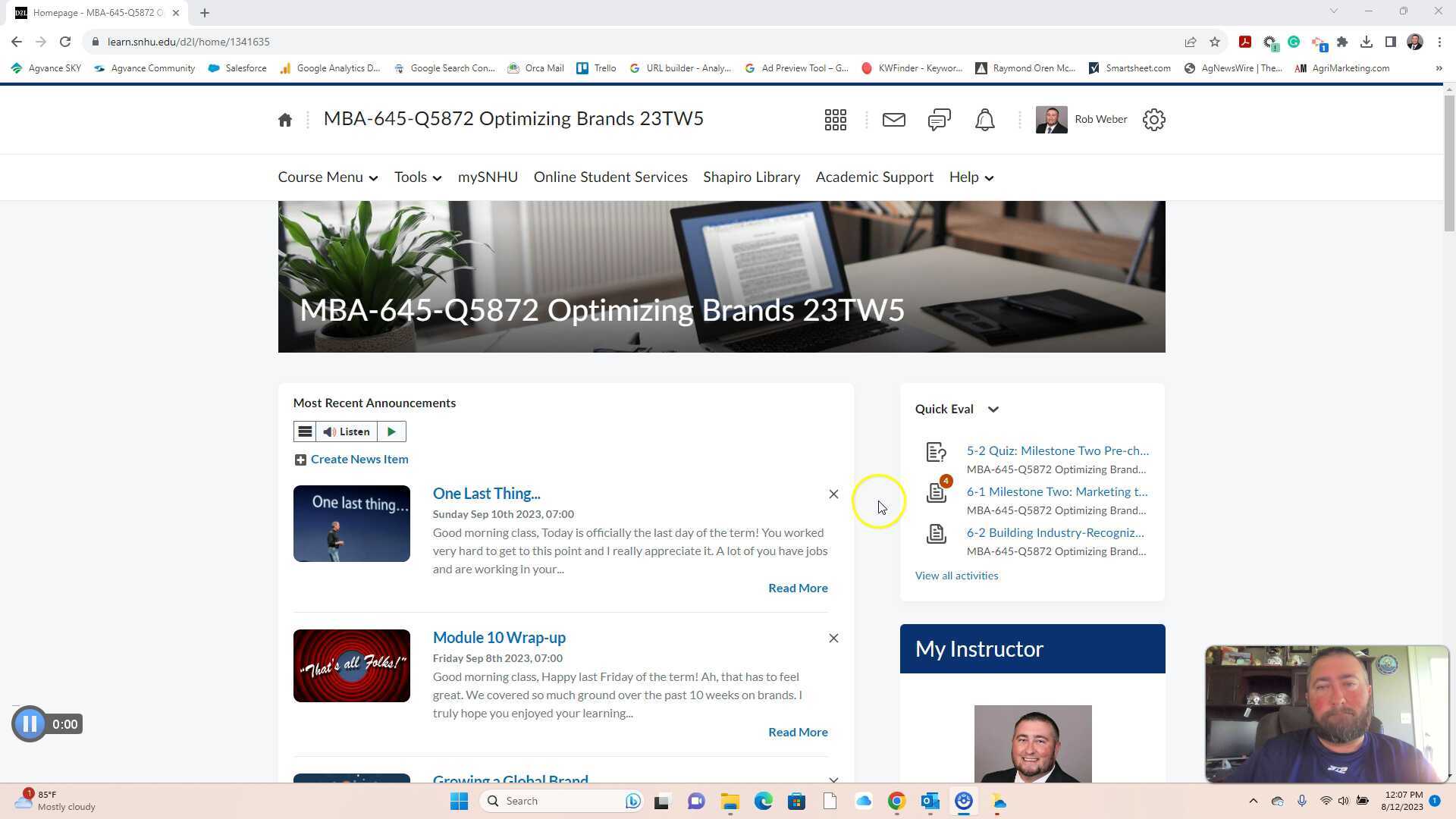This screenshot has height=819, width=1456.
Task: Click the ReadSpeaker menu hamburger icon
Action: (305, 431)
